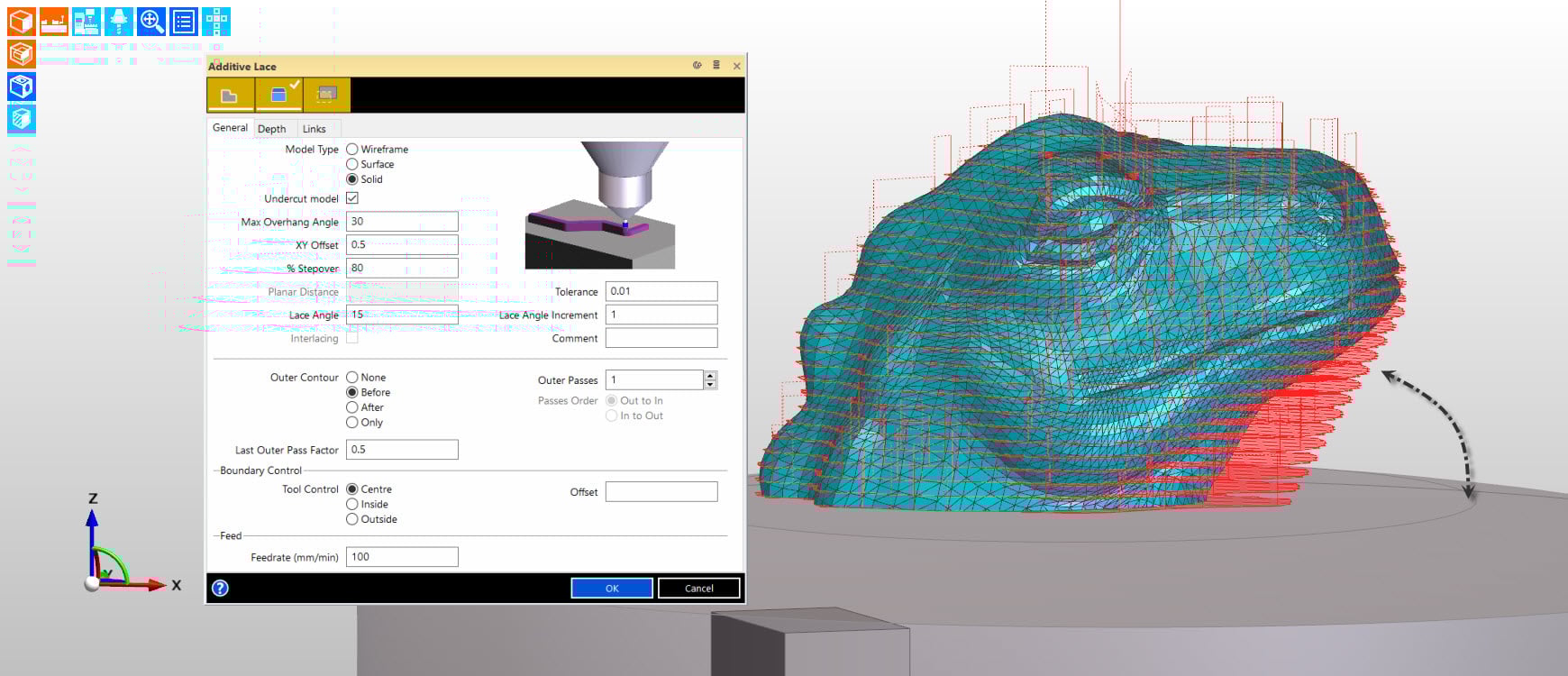Set Outer Contour to After

point(352,407)
